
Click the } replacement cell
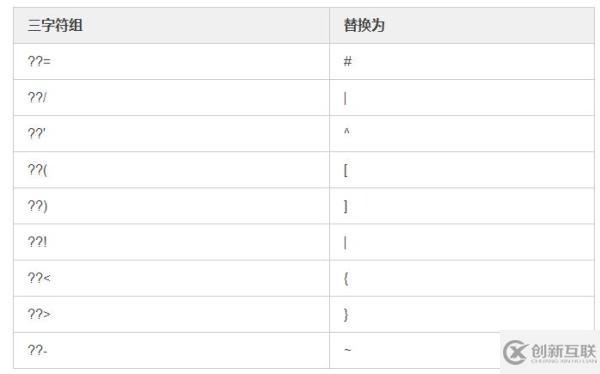[x=462, y=314]
